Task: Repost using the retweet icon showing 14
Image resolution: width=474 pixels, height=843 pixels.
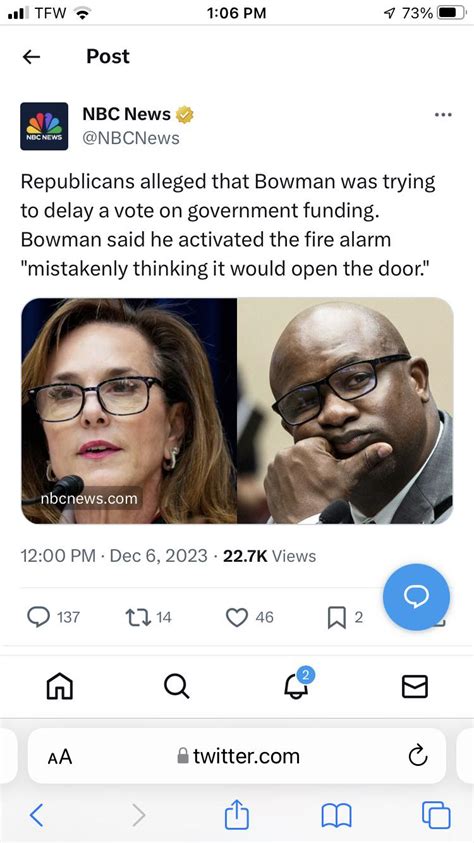Action: (137, 617)
